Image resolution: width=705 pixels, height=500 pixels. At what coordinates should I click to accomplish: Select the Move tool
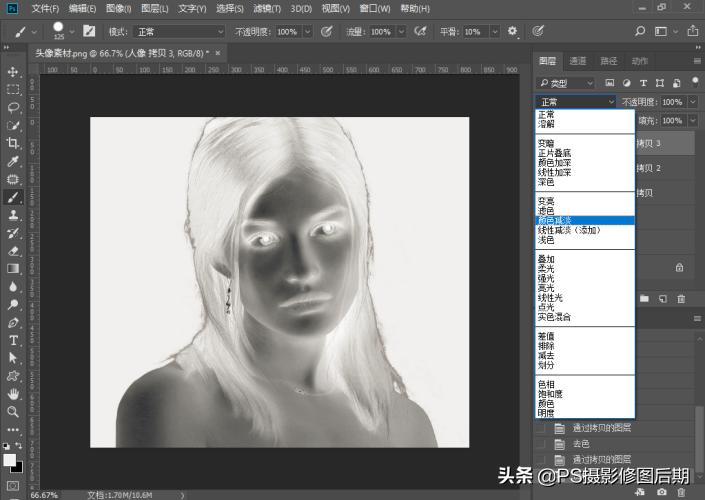(x=13, y=72)
